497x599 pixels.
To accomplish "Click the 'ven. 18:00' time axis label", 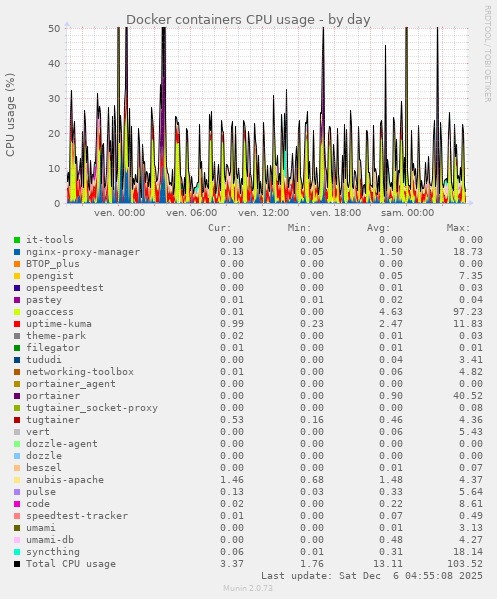I will (335, 213).
